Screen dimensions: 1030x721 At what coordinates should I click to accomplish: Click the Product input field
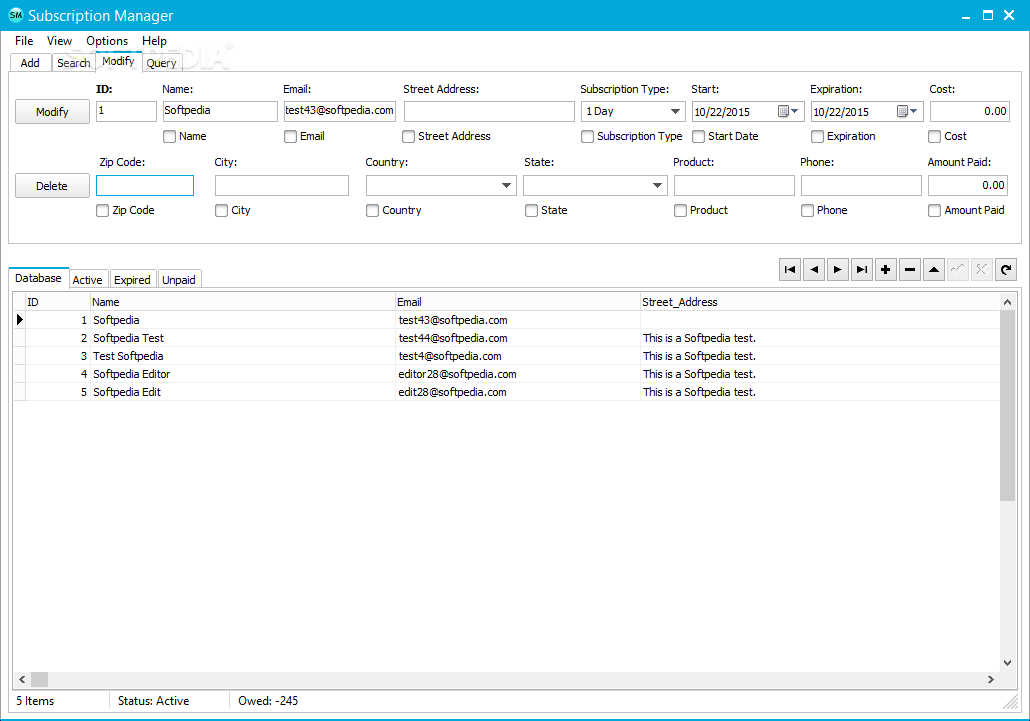pyautogui.click(x=734, y=185)
